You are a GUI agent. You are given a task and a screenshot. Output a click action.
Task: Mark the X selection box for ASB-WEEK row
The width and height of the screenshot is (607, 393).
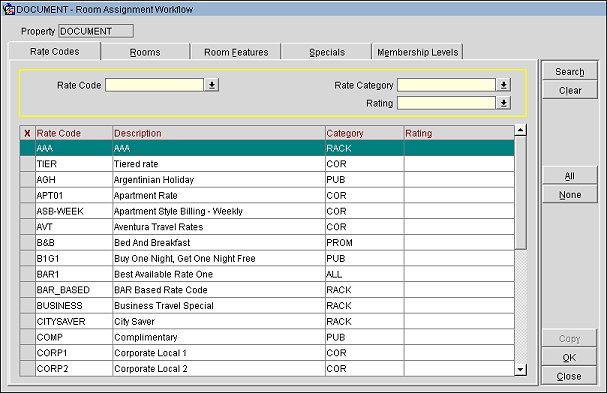point(27,211)
